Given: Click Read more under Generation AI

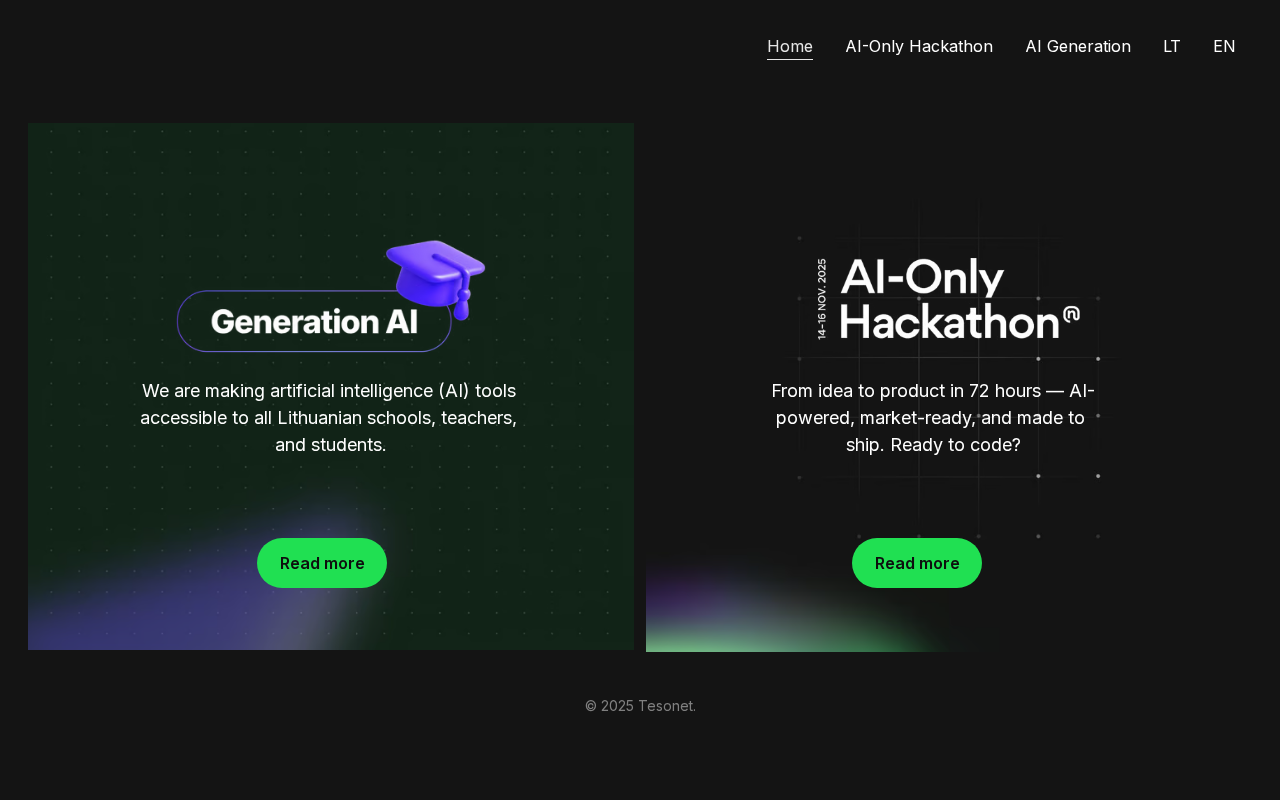Looking at the screenshot, I should pyautogui.click(x=322, y=563).
